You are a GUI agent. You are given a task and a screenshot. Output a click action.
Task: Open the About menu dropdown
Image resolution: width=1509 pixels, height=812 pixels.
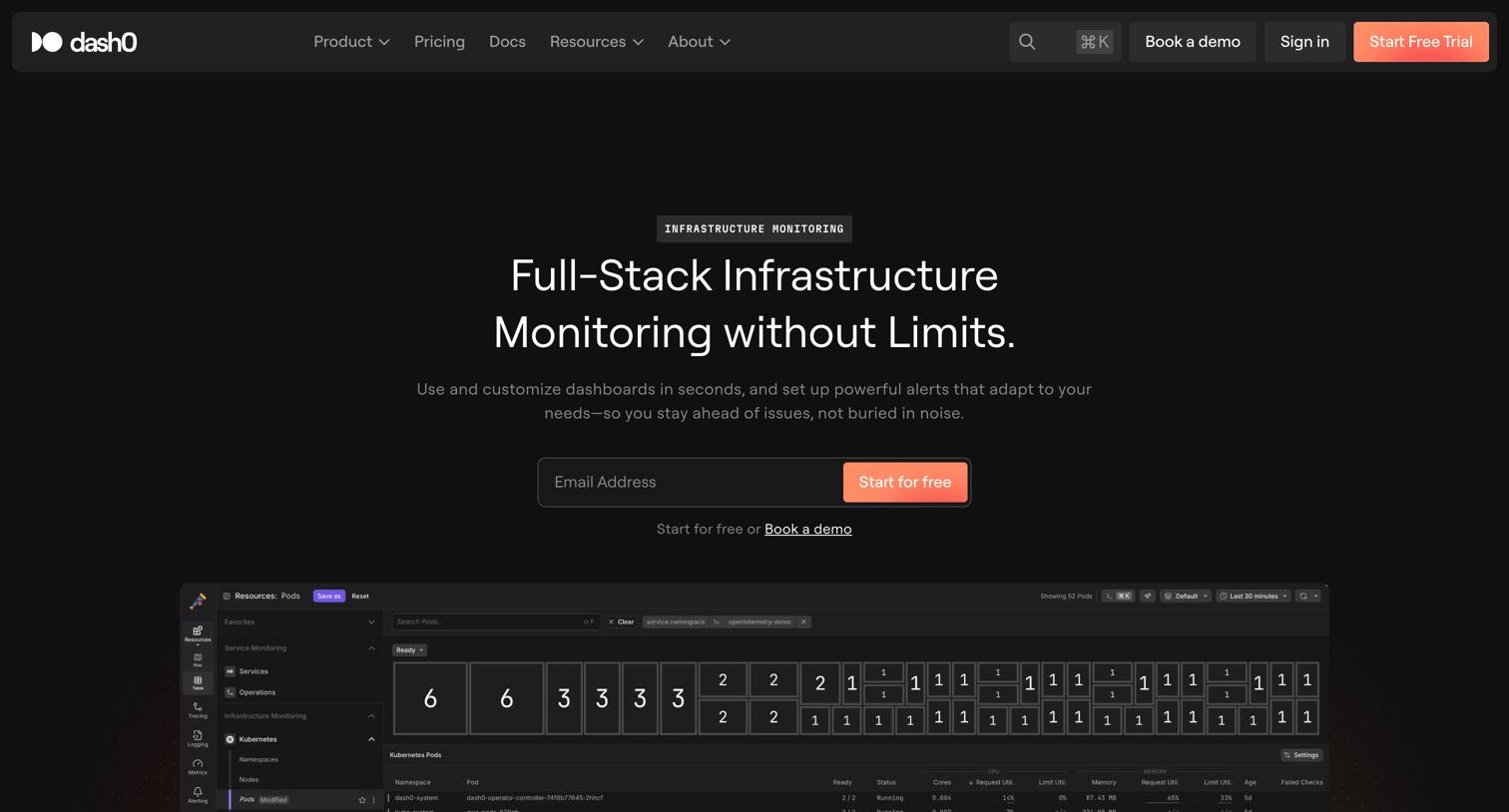tap(699, 42)
